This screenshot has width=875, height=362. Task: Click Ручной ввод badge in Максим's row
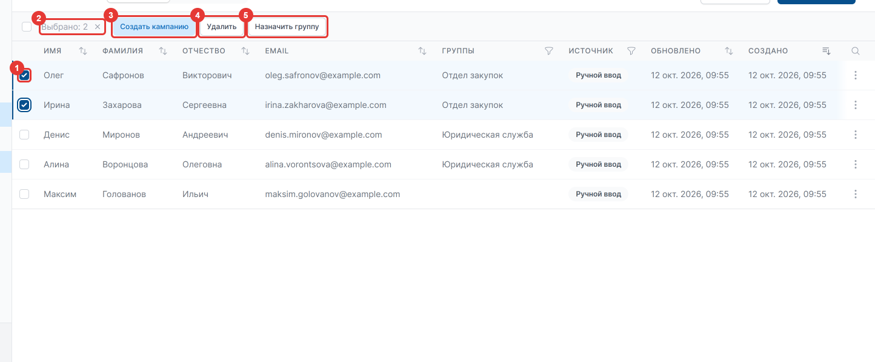pyautogui.click(x=598, y=194)
